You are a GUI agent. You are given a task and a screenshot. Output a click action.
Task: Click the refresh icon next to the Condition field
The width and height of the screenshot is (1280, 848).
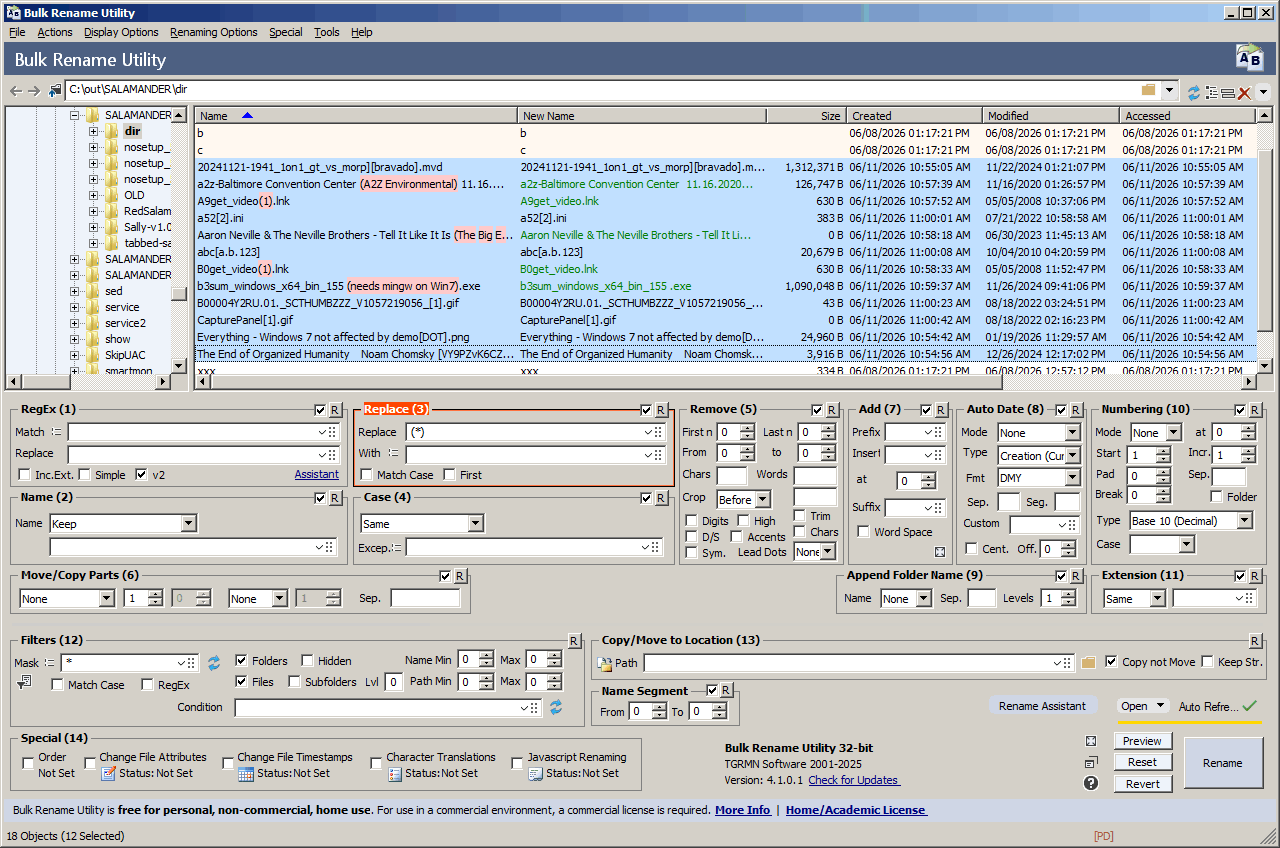[x=556, y=707]
